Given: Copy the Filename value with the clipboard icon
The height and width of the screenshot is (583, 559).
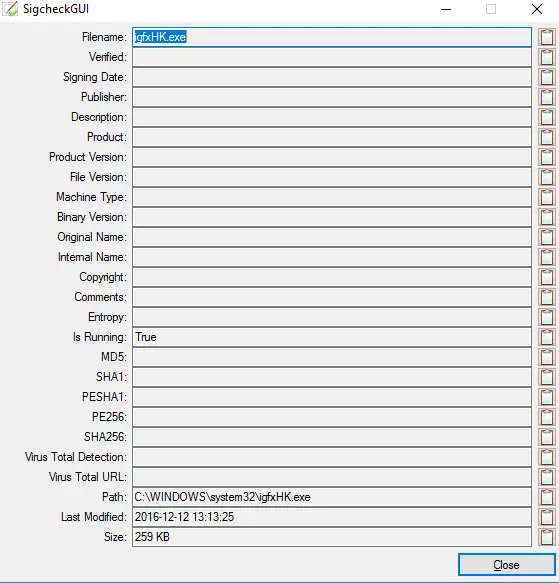Looking at the screenshot, I should point(546,37).
